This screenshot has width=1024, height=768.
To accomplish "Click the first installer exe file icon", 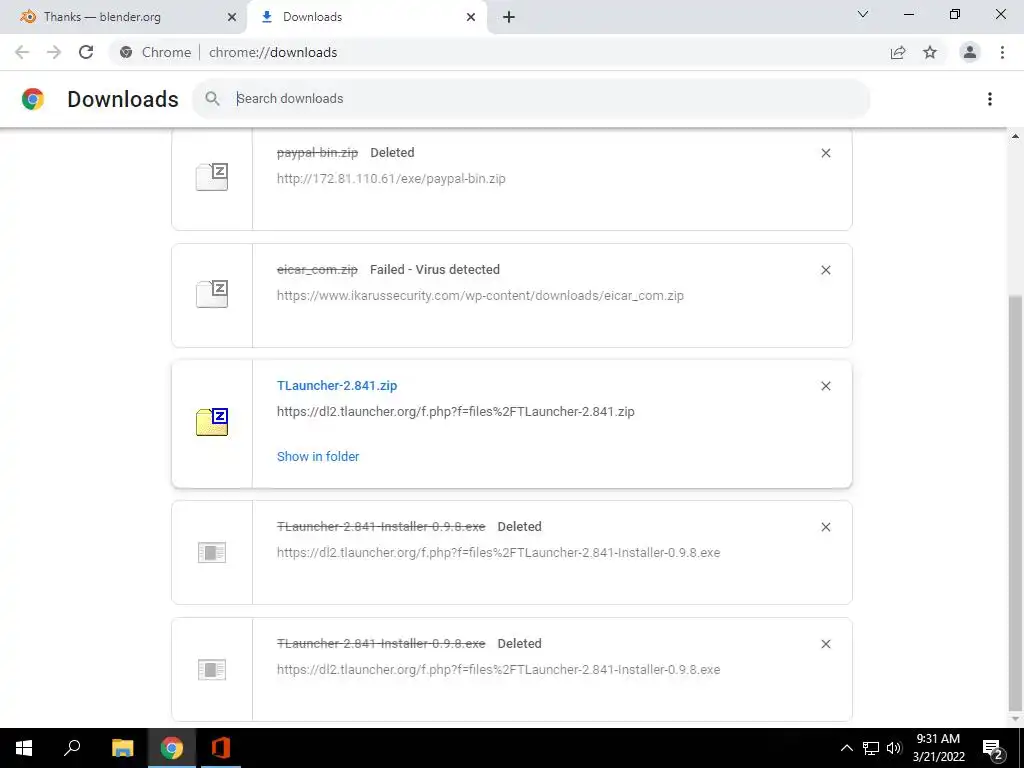I will point(212,552).
